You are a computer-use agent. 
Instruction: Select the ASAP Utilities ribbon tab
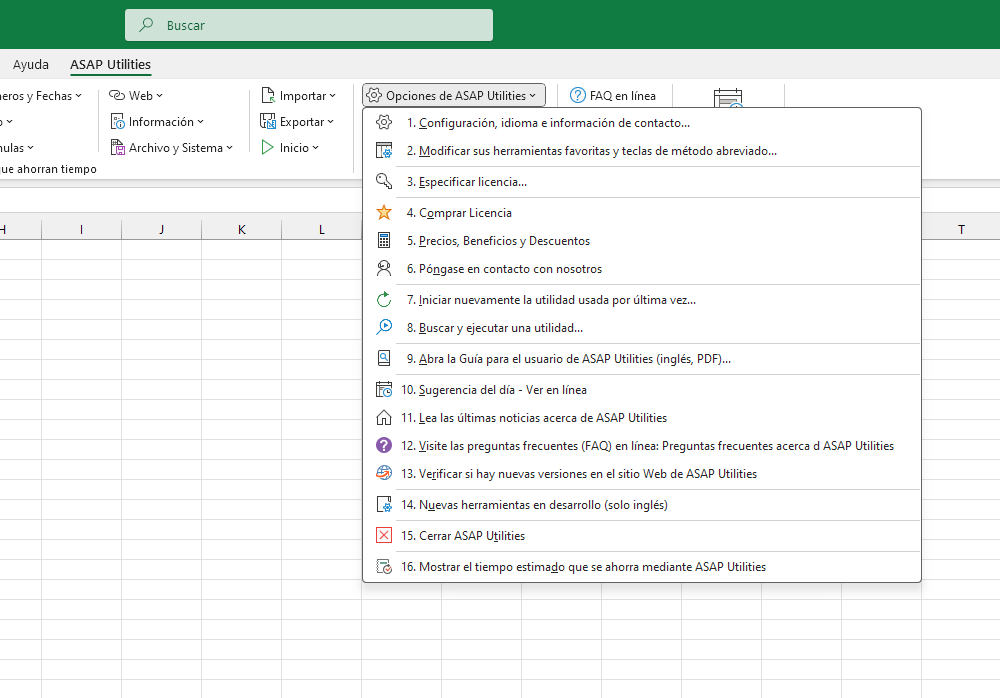pyautogui.click(x=110, y=64)
